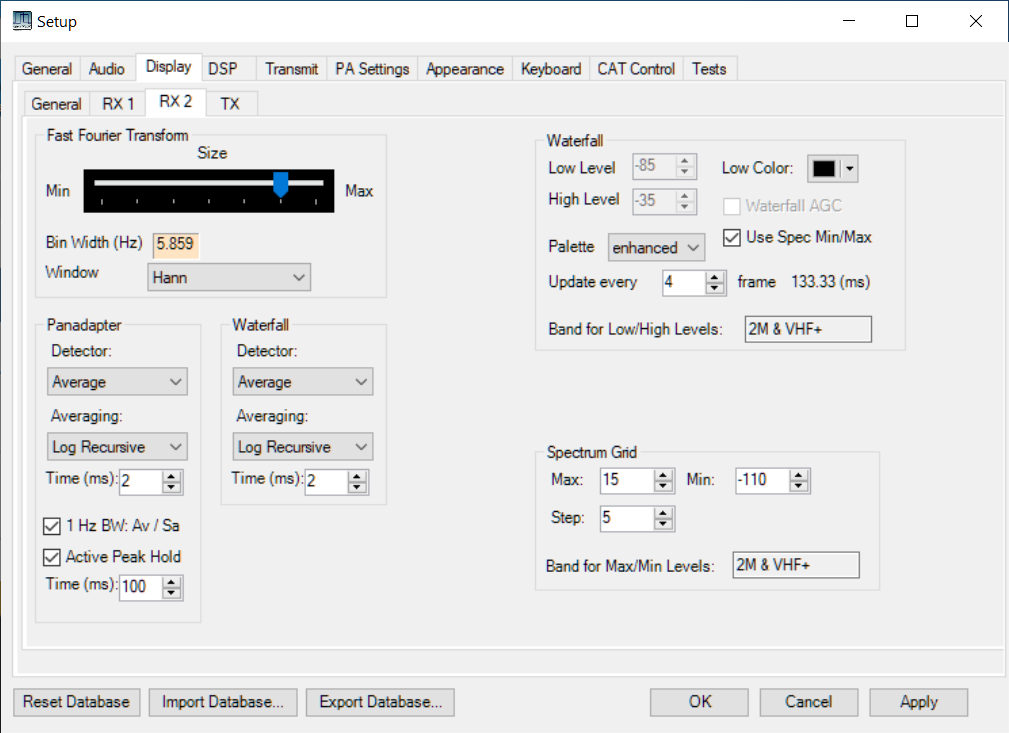The width and height of the screenshot is (1009, 733).
Task: Increase the Spectrum Grid Max value
Action: coord(664,475)
